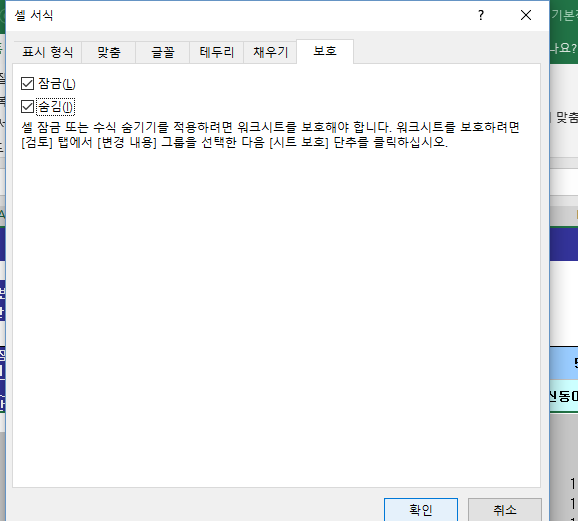Select the 보호 tab
Viewport: 578px width, 521px height.
tap(325, 51)
